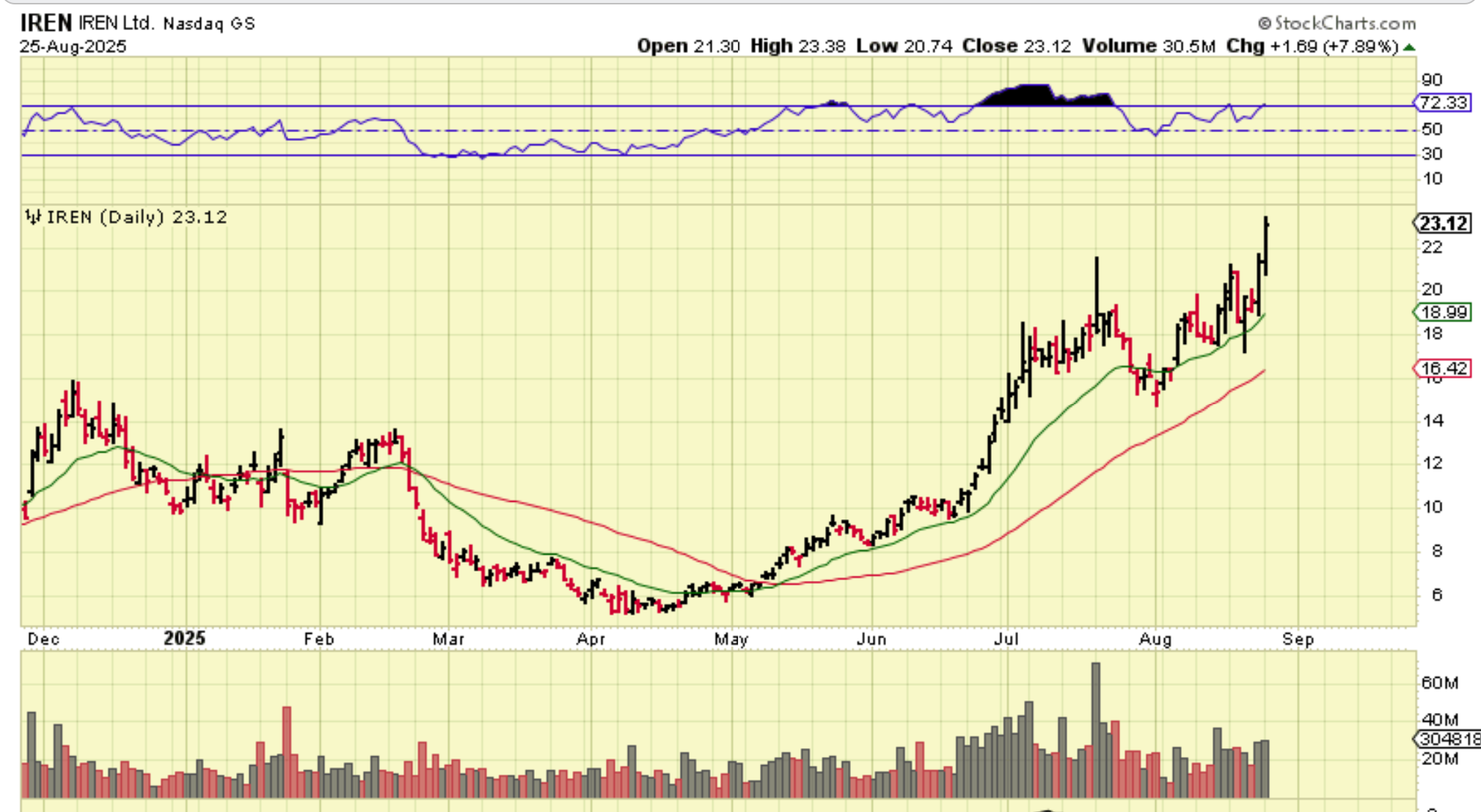Click the OHLC bar legend icon beside IREN (Daily)
Image resolution: width=1481 pixels, height=812 pixels.
click(x=33, y=217)
